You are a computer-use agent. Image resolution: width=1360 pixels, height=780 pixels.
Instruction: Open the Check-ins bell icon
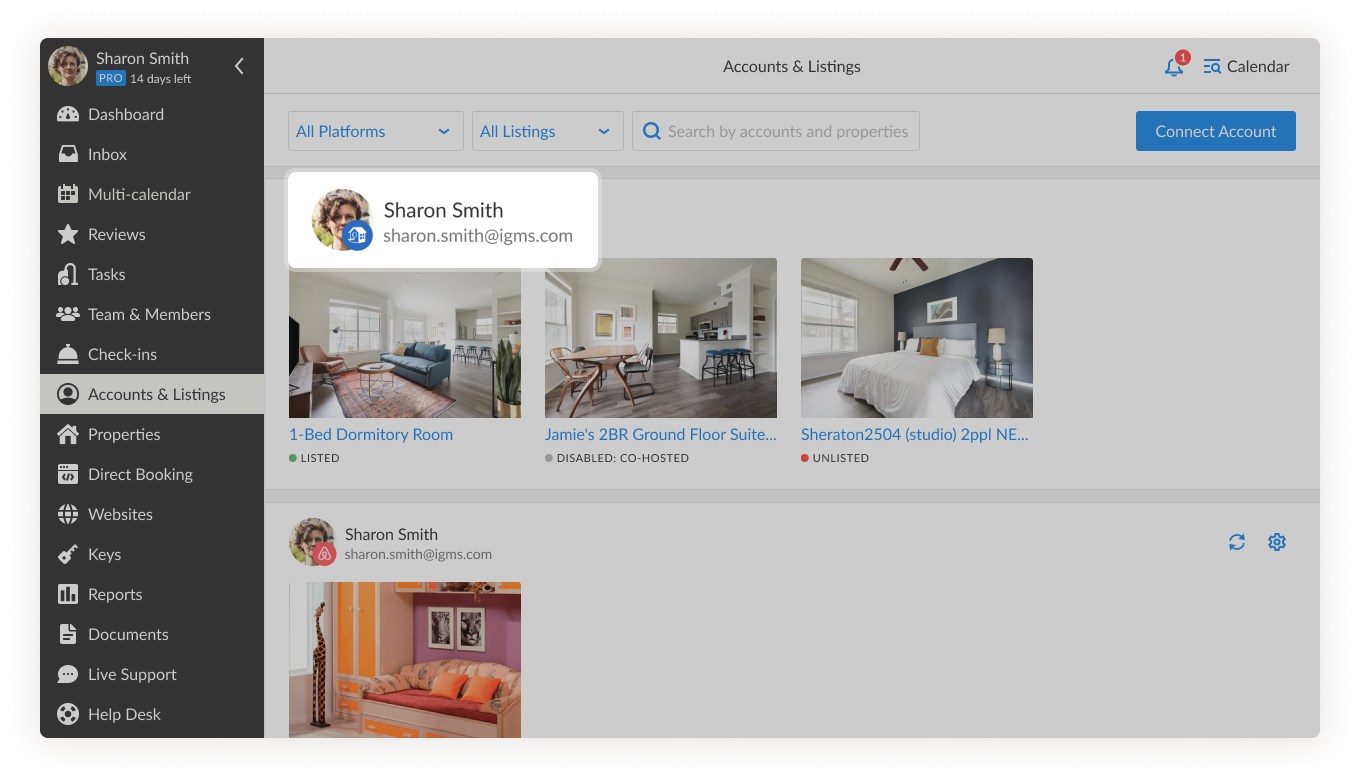point(68,354)
